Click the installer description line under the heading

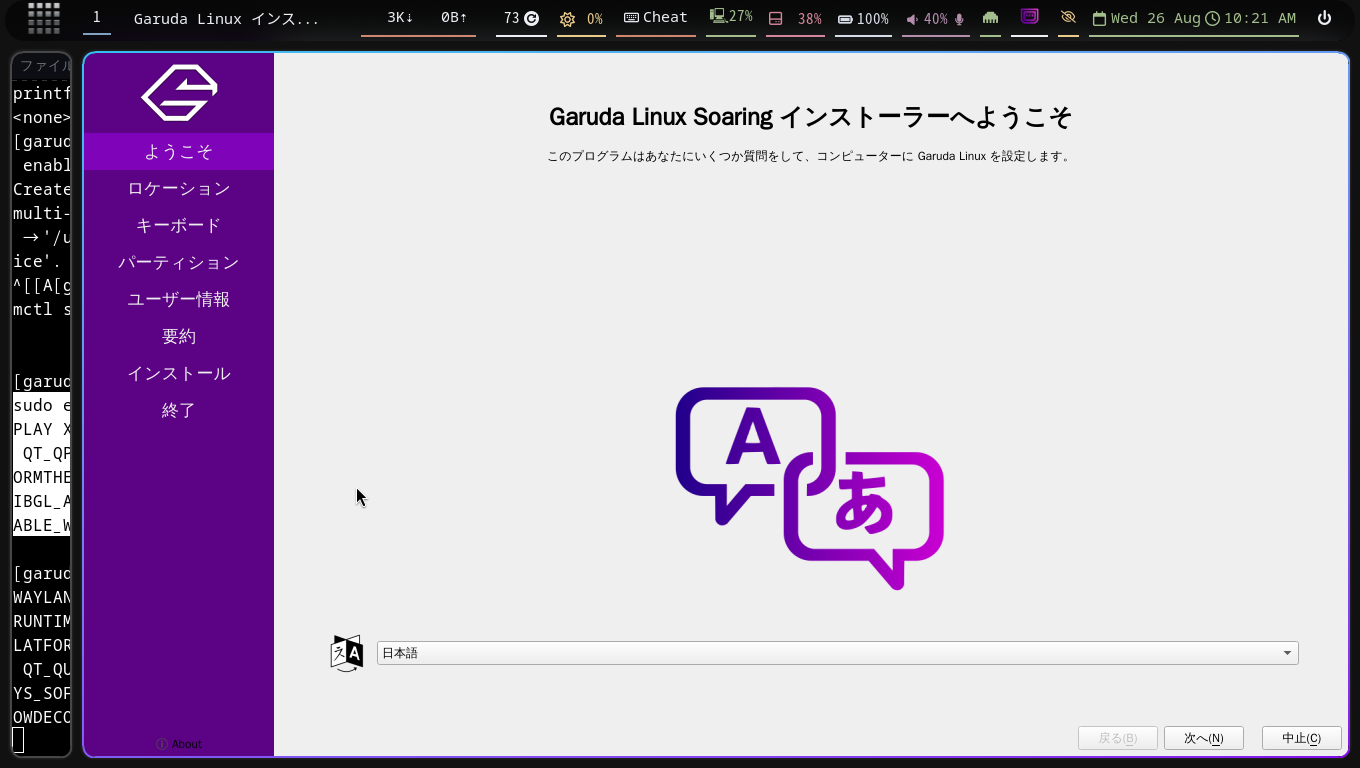(811, 157)
